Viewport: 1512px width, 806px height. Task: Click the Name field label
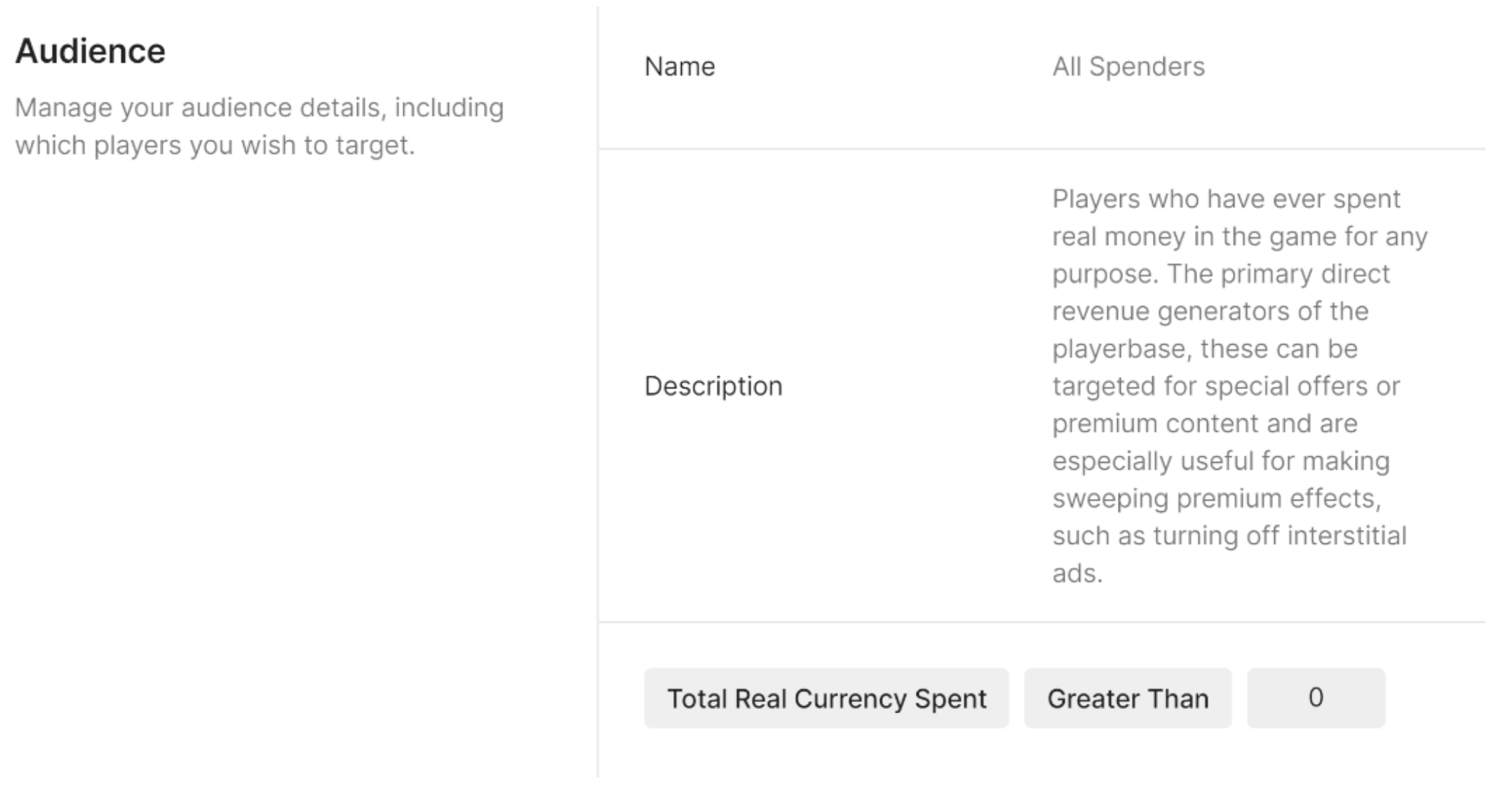coord(680,67)
